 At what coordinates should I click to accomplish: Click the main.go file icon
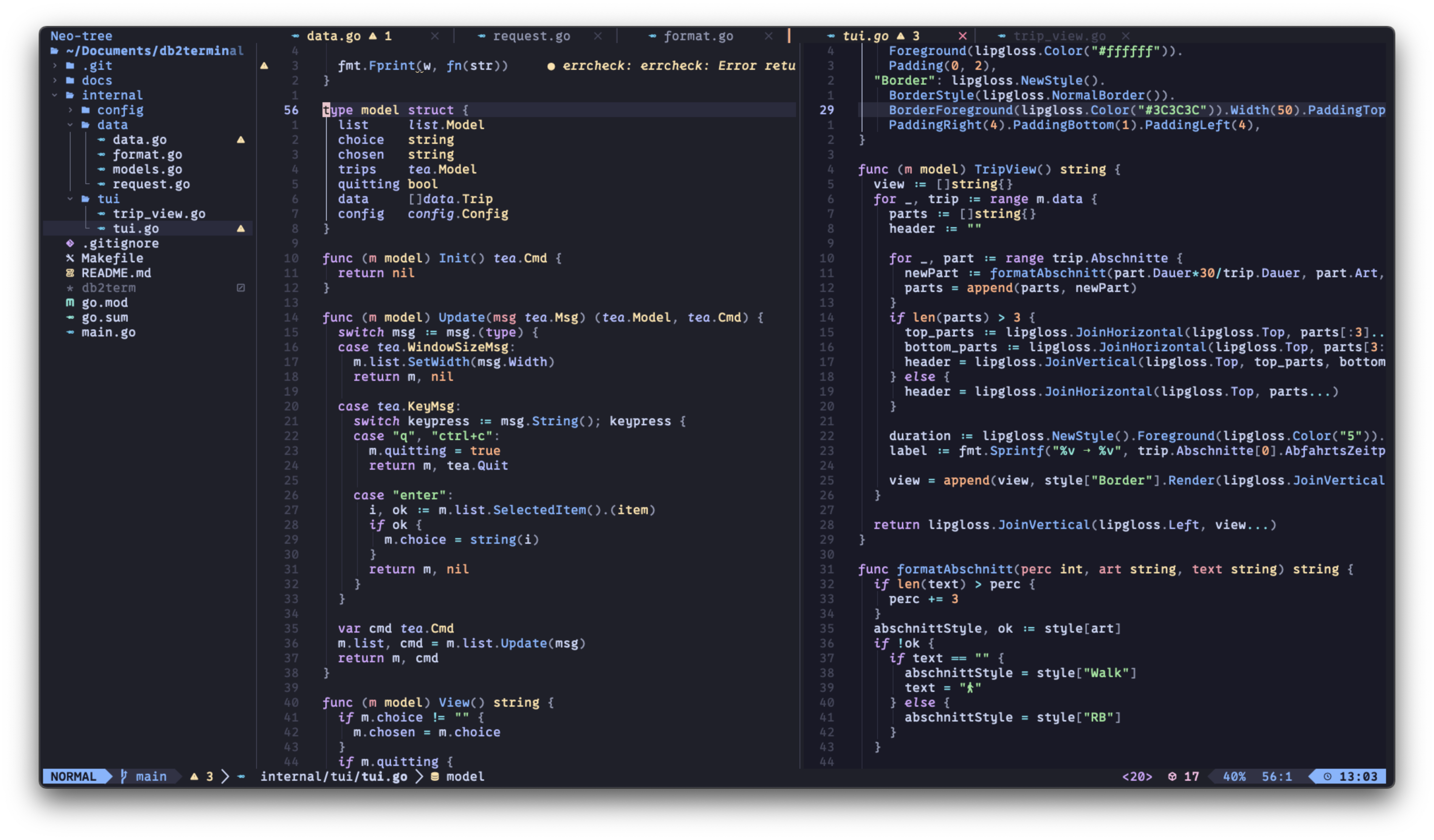coord(70,332)
